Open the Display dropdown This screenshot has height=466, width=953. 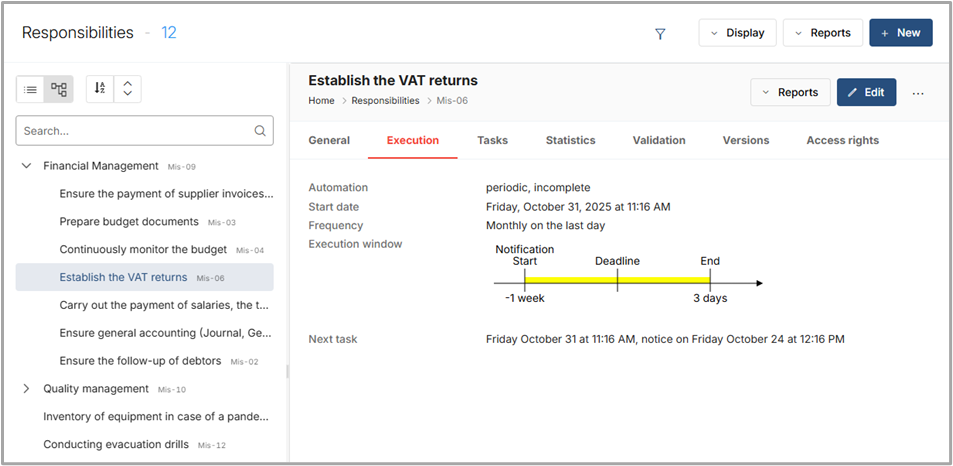click(737, 33)
